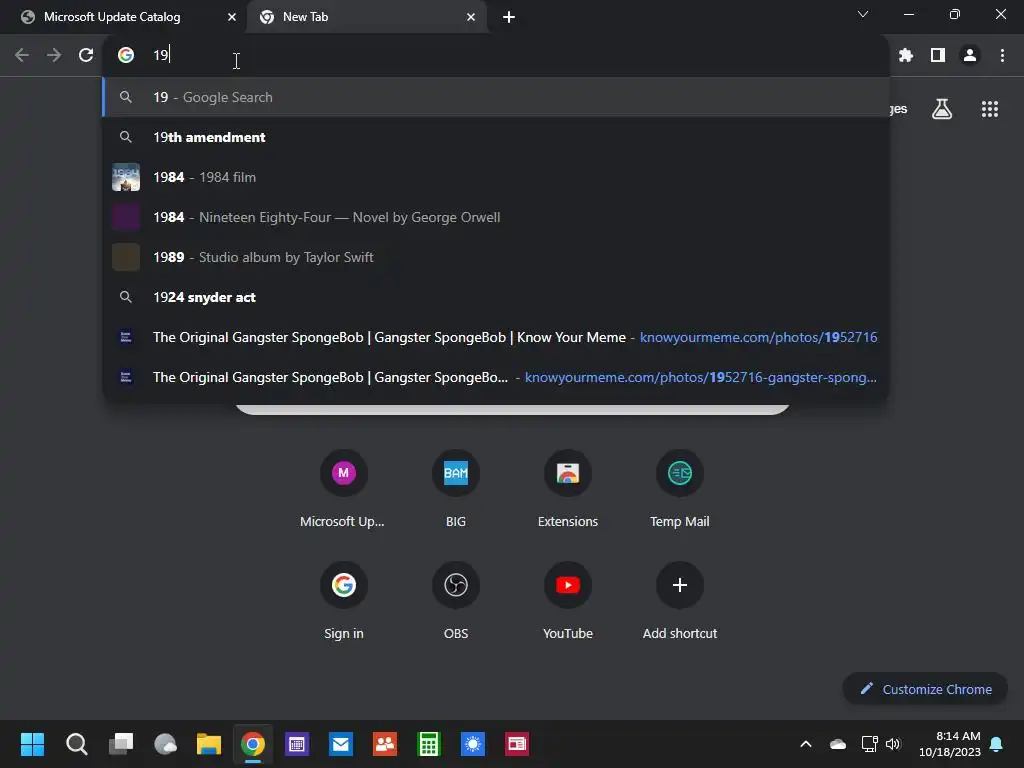
Task: Open the notifications bell icon
Action: pos(997,744)
